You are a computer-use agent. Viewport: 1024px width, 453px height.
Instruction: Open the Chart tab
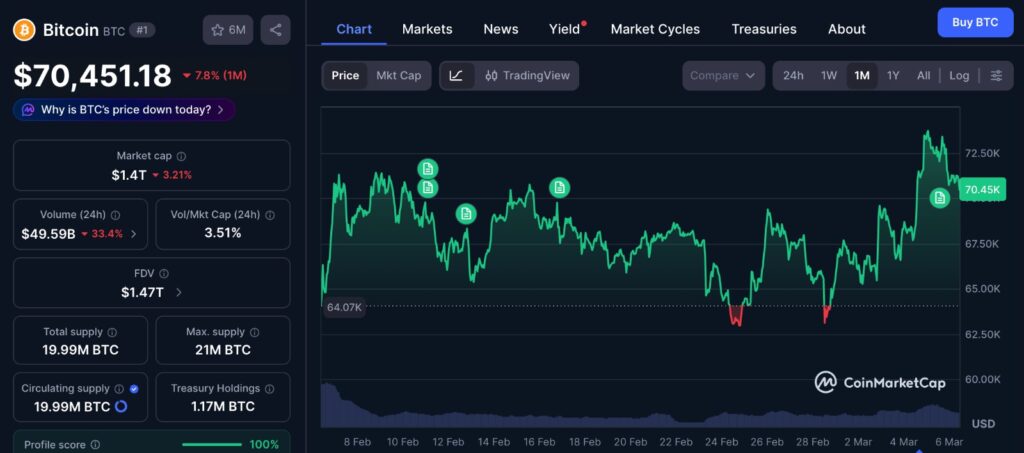(x=354, y=29)
